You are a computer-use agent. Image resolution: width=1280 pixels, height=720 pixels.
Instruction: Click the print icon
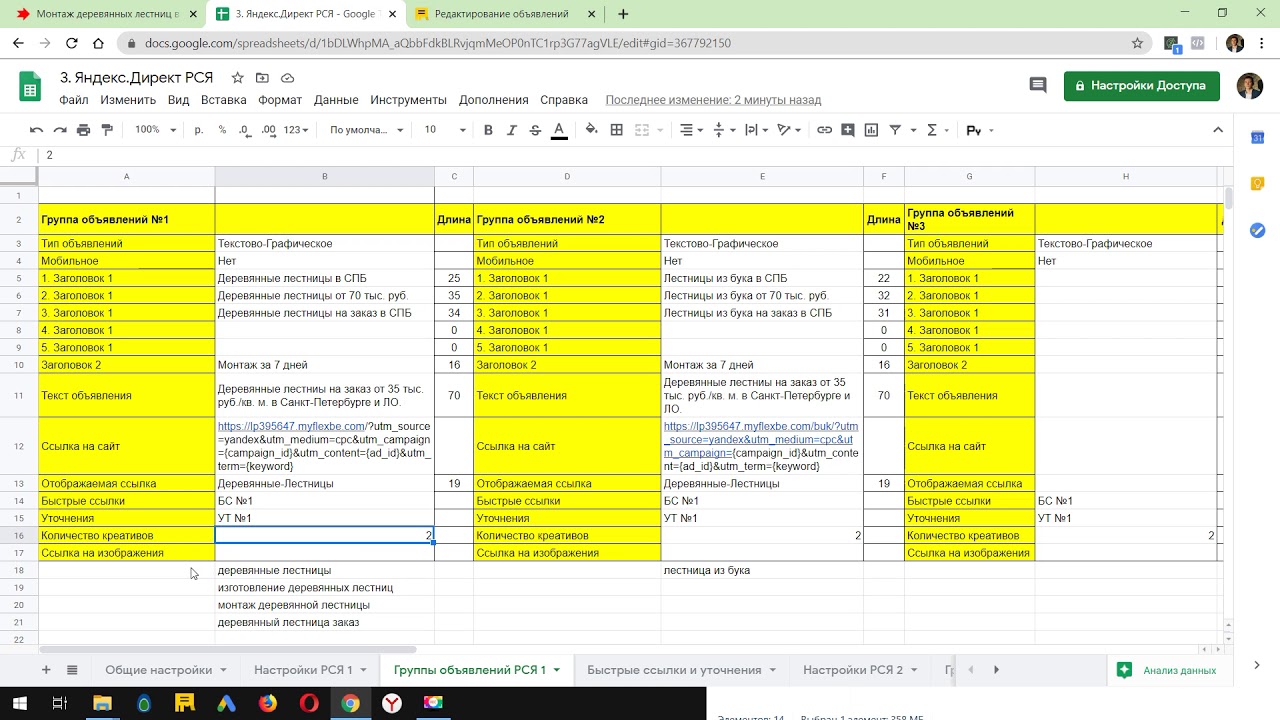coord(83,130)
